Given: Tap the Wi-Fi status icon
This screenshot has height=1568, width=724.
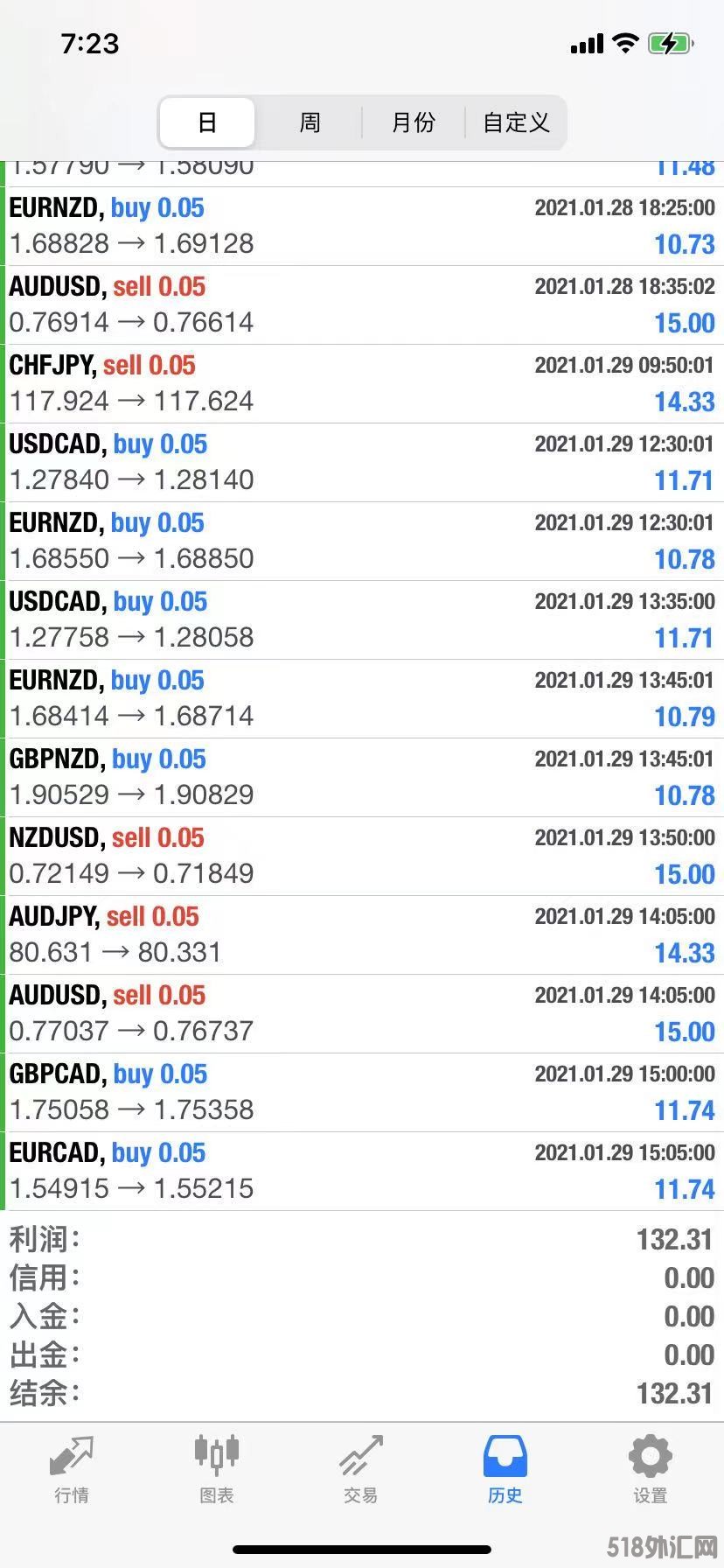Looking at the screenshot, I should click(x=625, y=43).
